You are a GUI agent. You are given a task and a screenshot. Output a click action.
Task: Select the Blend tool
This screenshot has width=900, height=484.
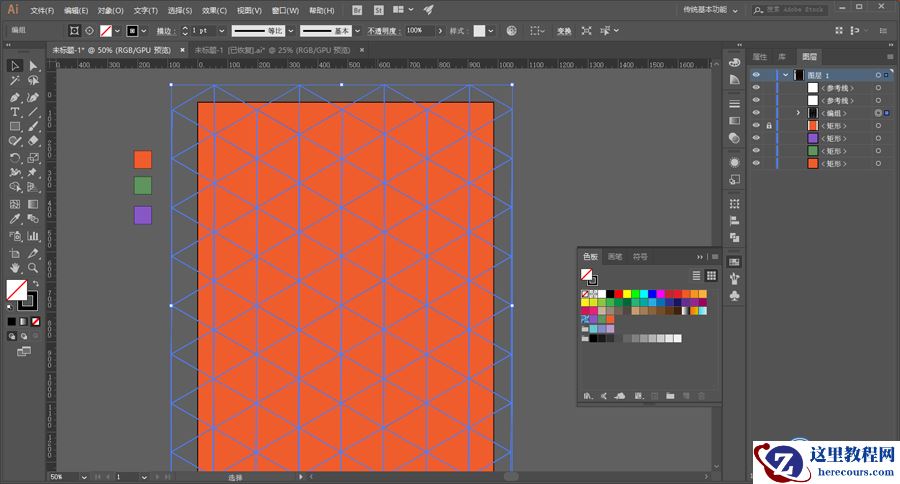pyautogui.click(x=33, y=219)
